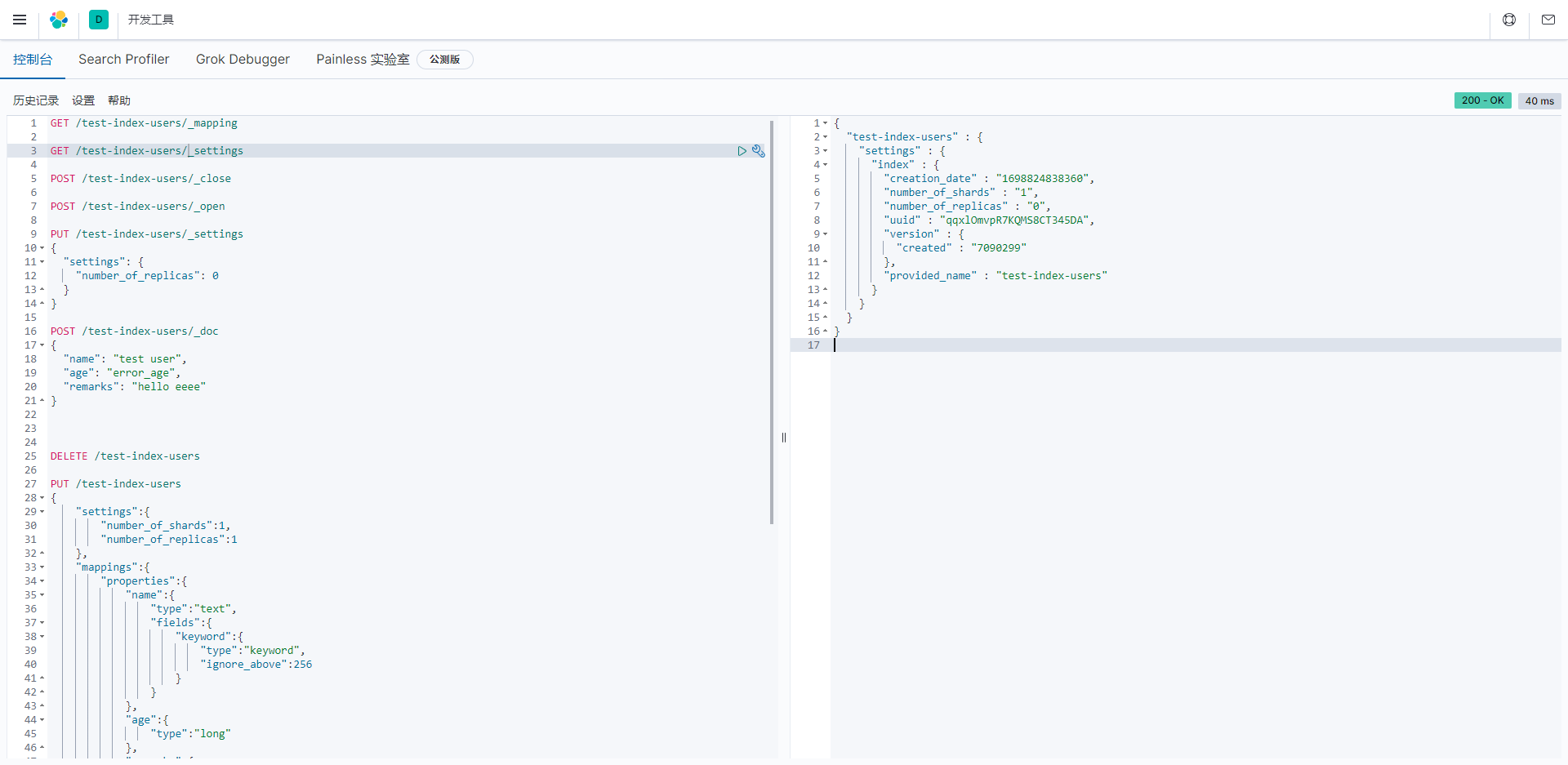Select the POST /test-index-users/_close request
Image resolution: width=1568 pixels, height=765 pixels.
140,179
